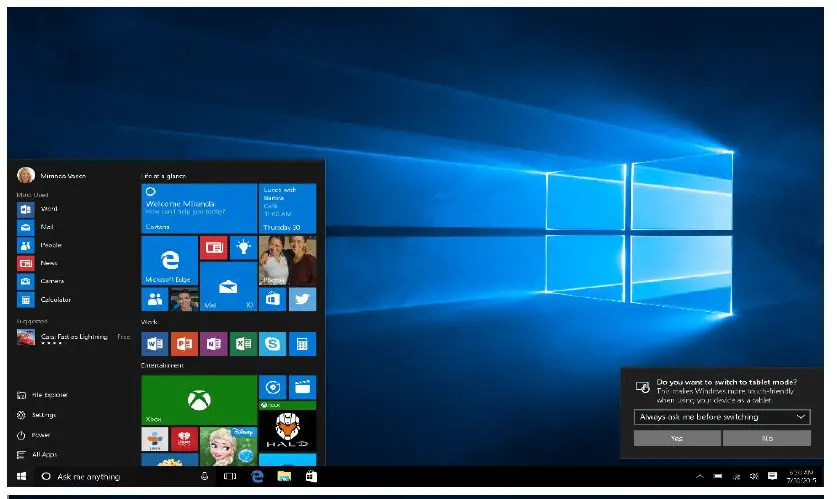Screen dimensions: 837x499
Task: Launch the large green Xbox tile
Action: click(199, 400)
